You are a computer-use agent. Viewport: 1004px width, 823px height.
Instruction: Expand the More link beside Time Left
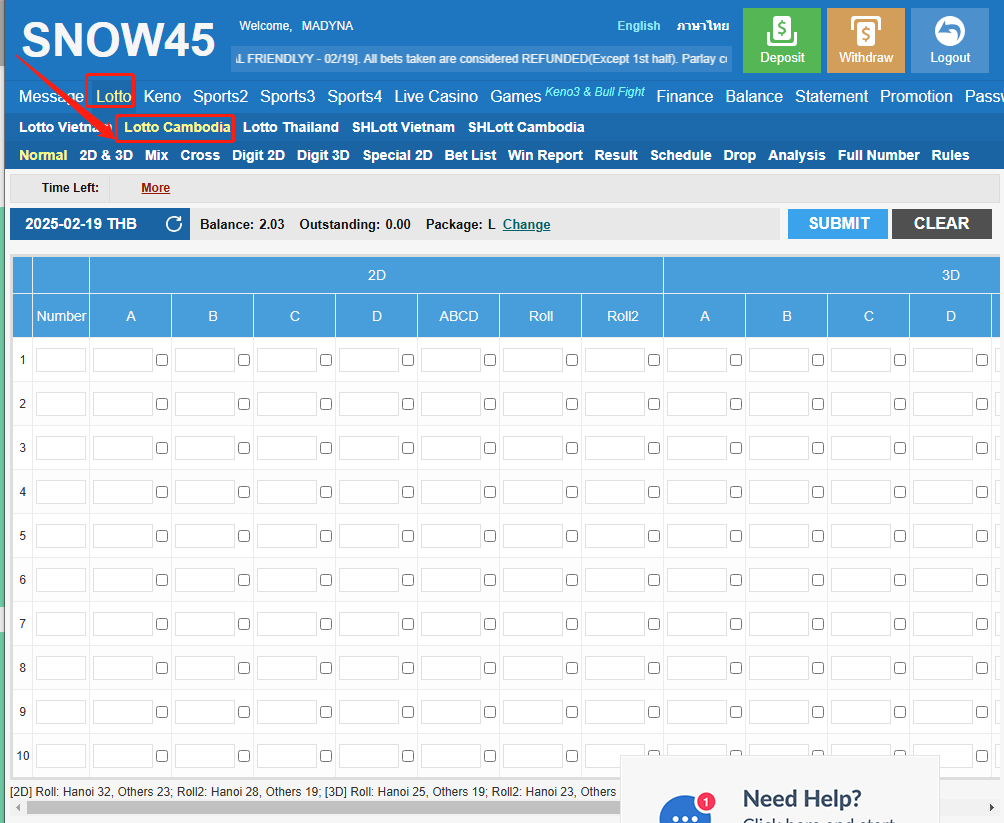pos(155,188)
